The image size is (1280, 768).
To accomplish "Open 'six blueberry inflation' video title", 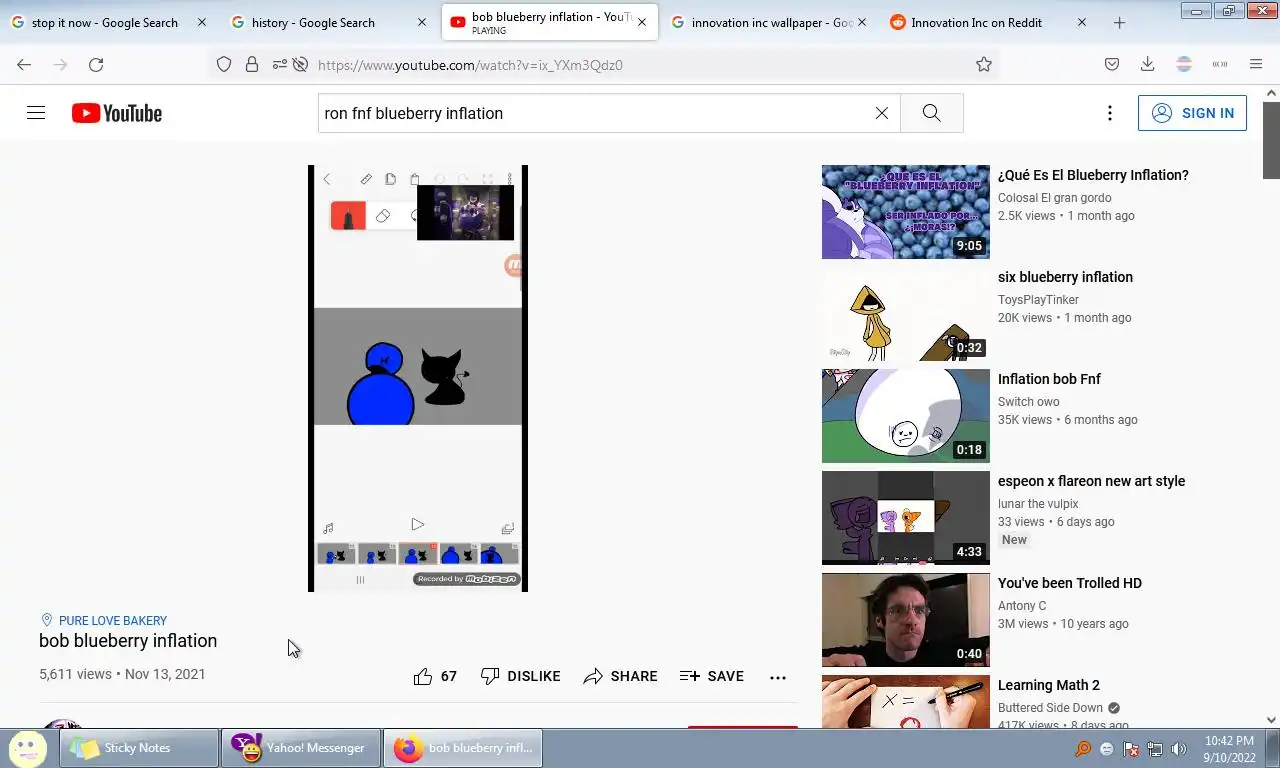I will click(1065, 277).
